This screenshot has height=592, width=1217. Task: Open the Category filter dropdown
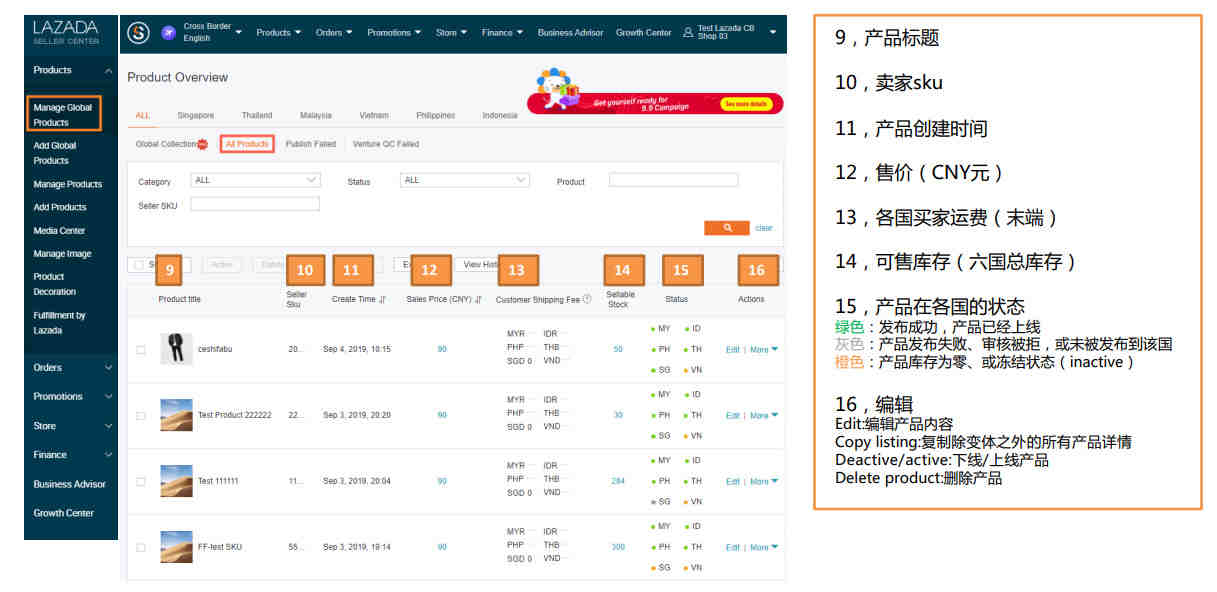[x=256, y=181]
